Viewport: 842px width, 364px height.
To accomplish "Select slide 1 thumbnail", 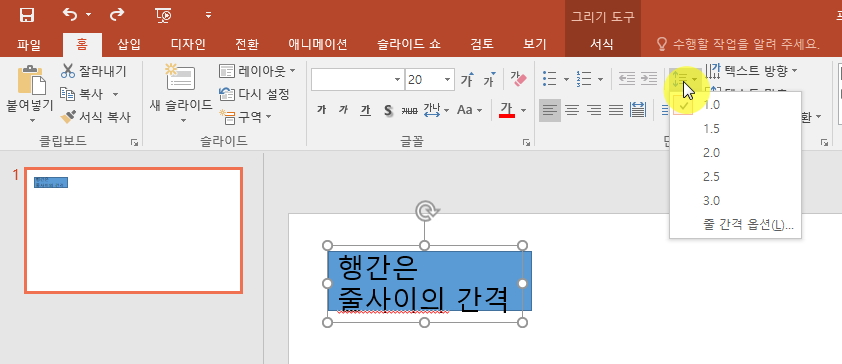I will [133, 230].
